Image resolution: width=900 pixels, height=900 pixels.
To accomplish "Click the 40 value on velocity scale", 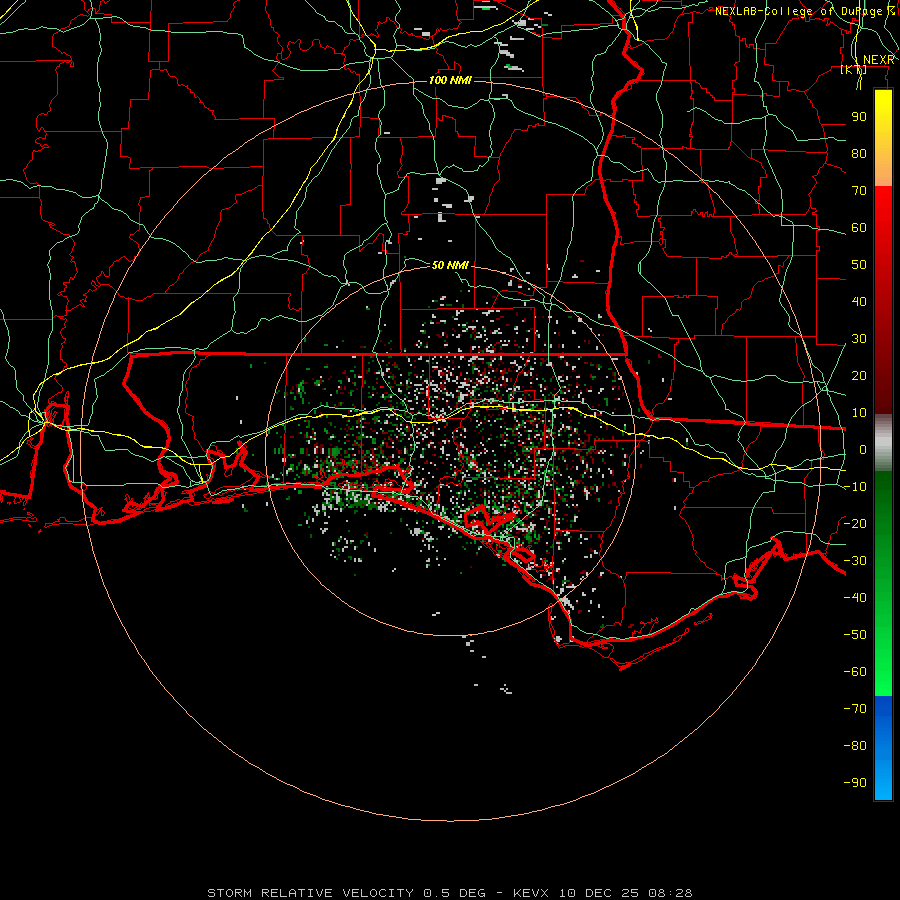I will pos(859,301).
